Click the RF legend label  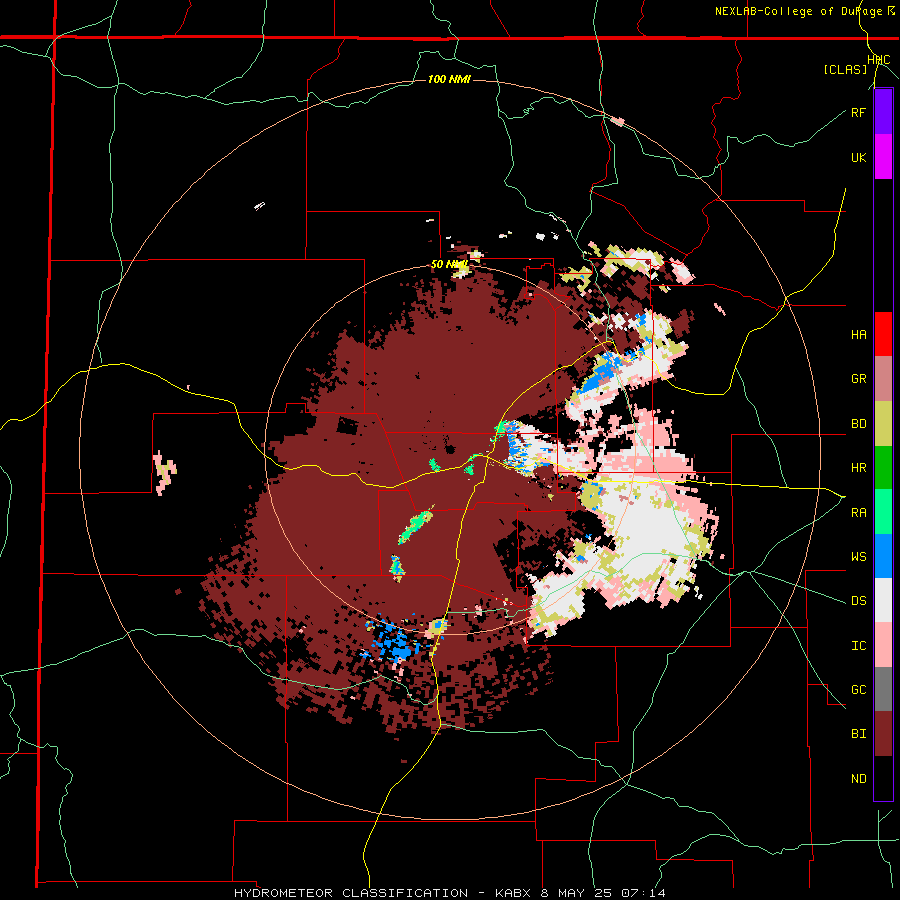click(x=858, y=112)
